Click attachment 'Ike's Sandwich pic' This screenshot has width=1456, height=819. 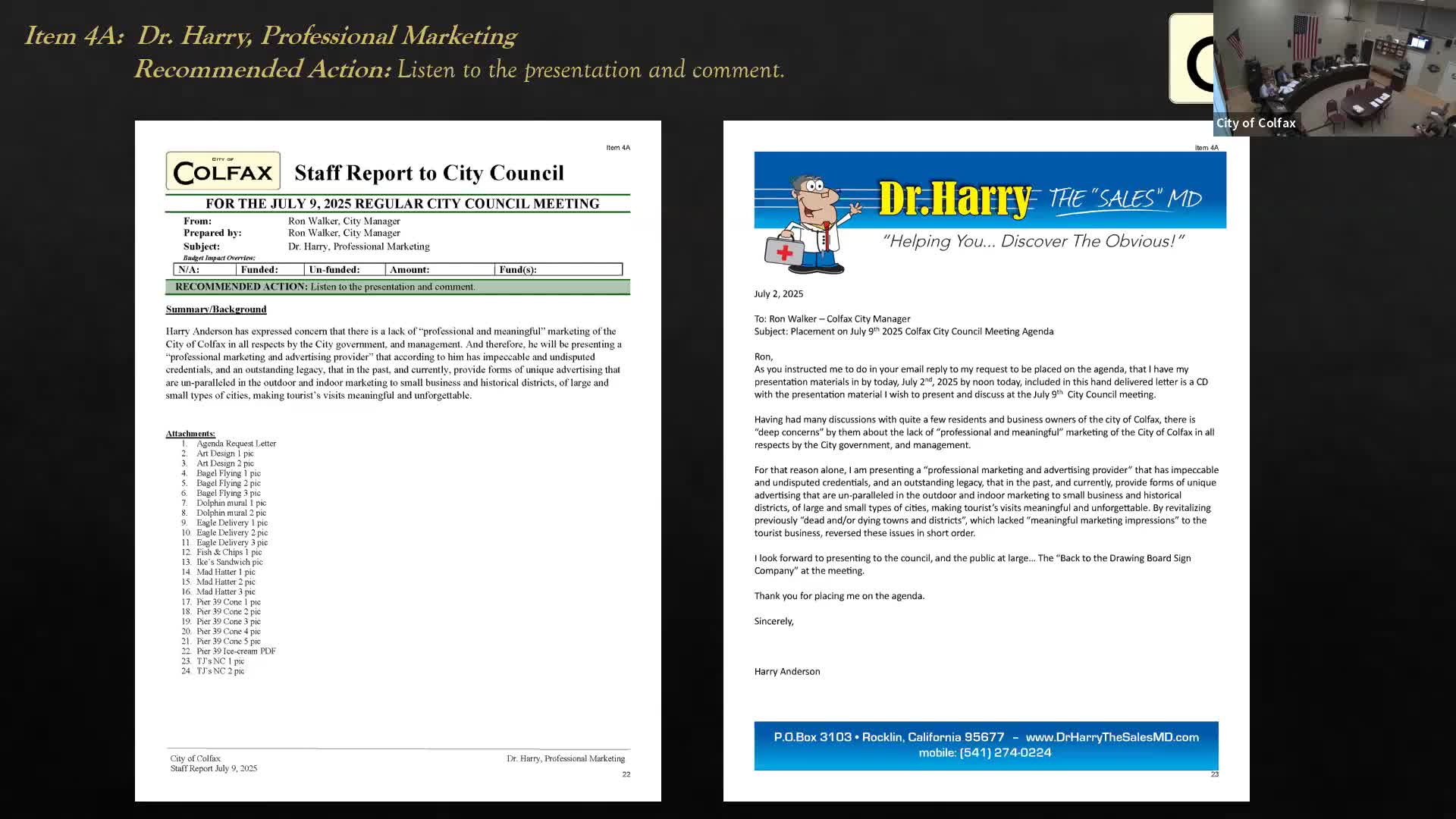click(230, 562)
